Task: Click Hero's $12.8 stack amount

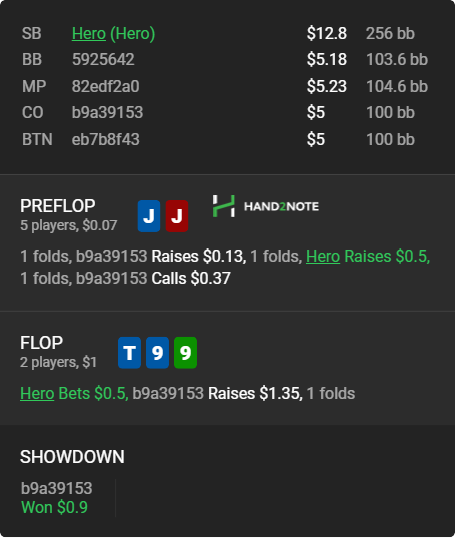Action: pyautogui.click(x=327, y=34)
